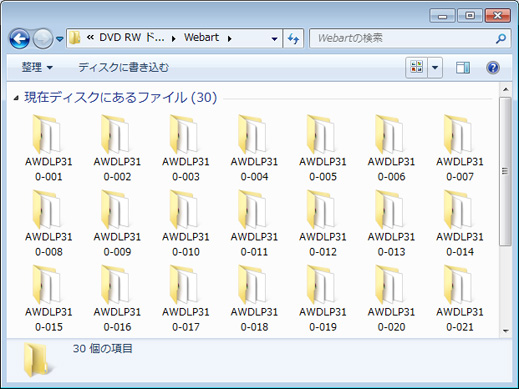
Task: Minimize the Explorer window
Action: [442, 16]
